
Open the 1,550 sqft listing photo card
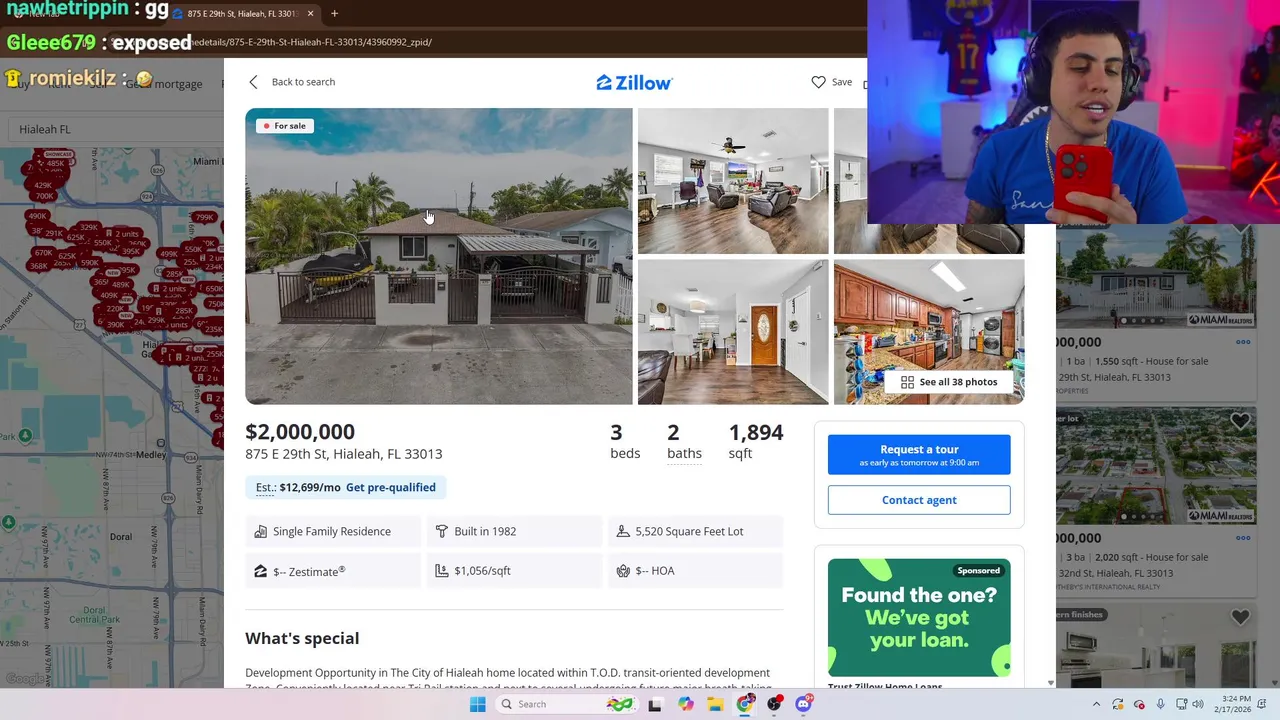tap(1156, 277)
